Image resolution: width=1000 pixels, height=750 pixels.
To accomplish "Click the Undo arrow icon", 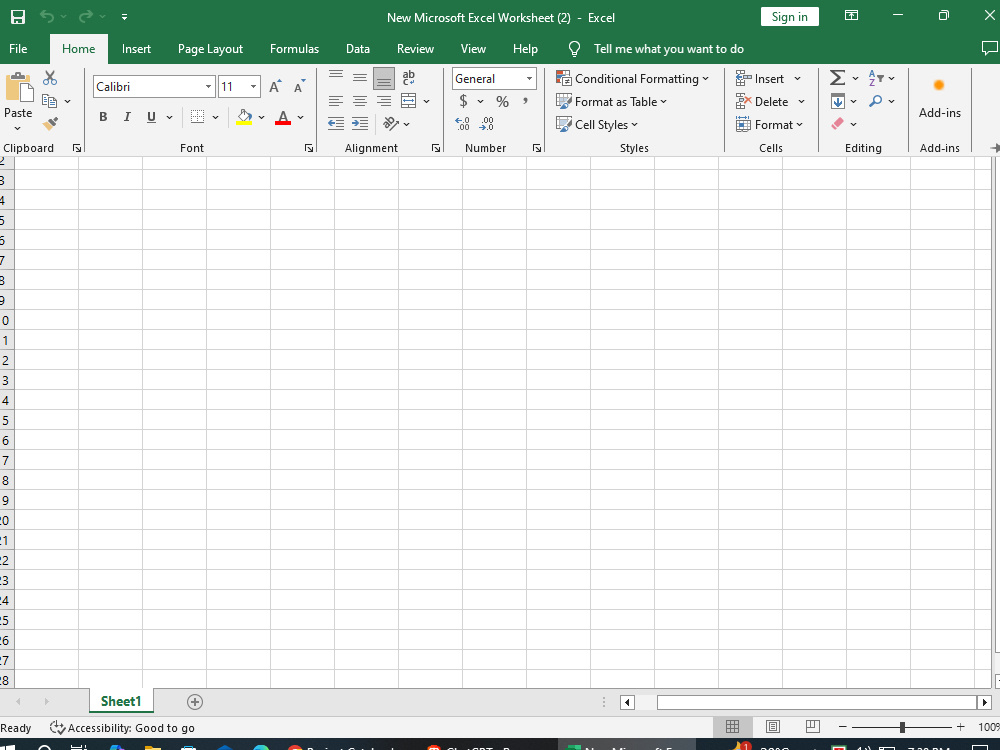I will point(47,17).
